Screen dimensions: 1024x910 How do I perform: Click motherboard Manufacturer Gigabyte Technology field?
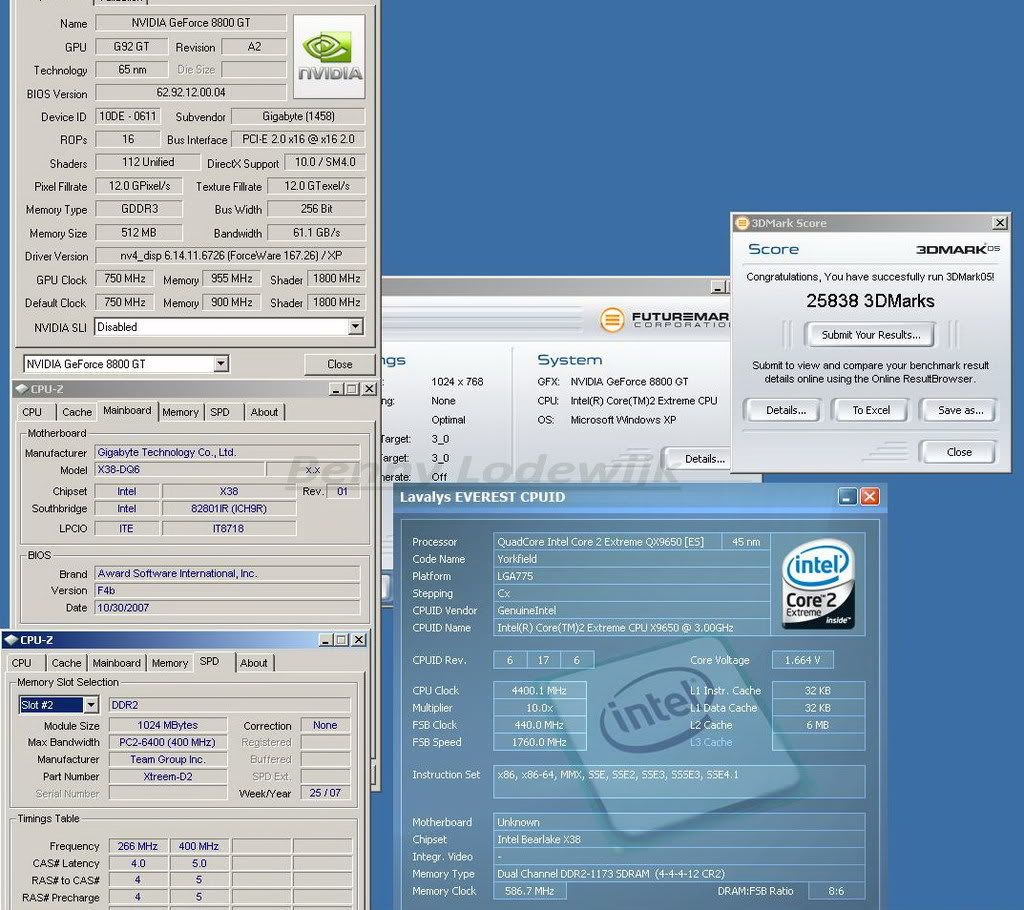click(x=227, y=452)
